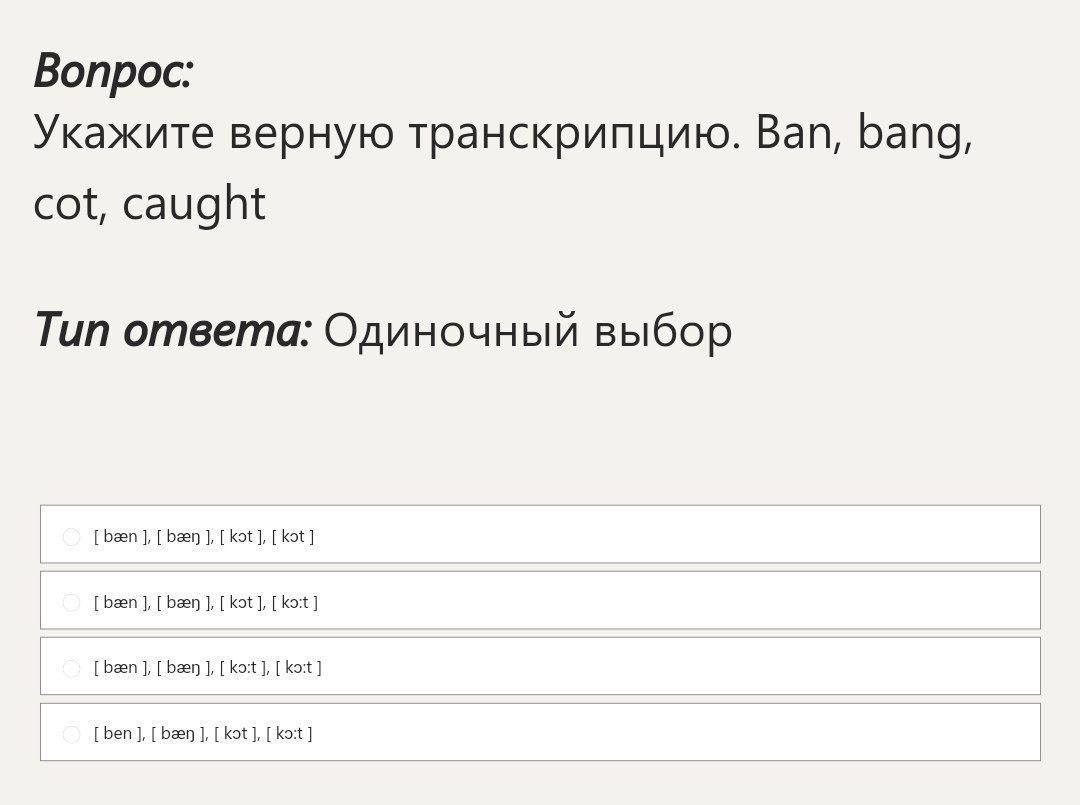Image resolution: width=1080 pixels, height=805 pixels.
Task: Click blank area of fourth answer box
Action: point(680,733)
